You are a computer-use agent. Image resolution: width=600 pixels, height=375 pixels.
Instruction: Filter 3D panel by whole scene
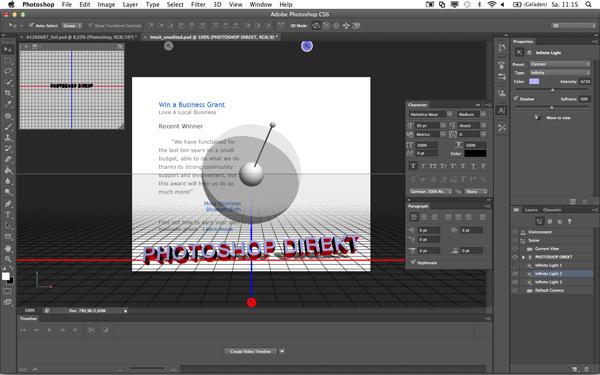[540, 221]
